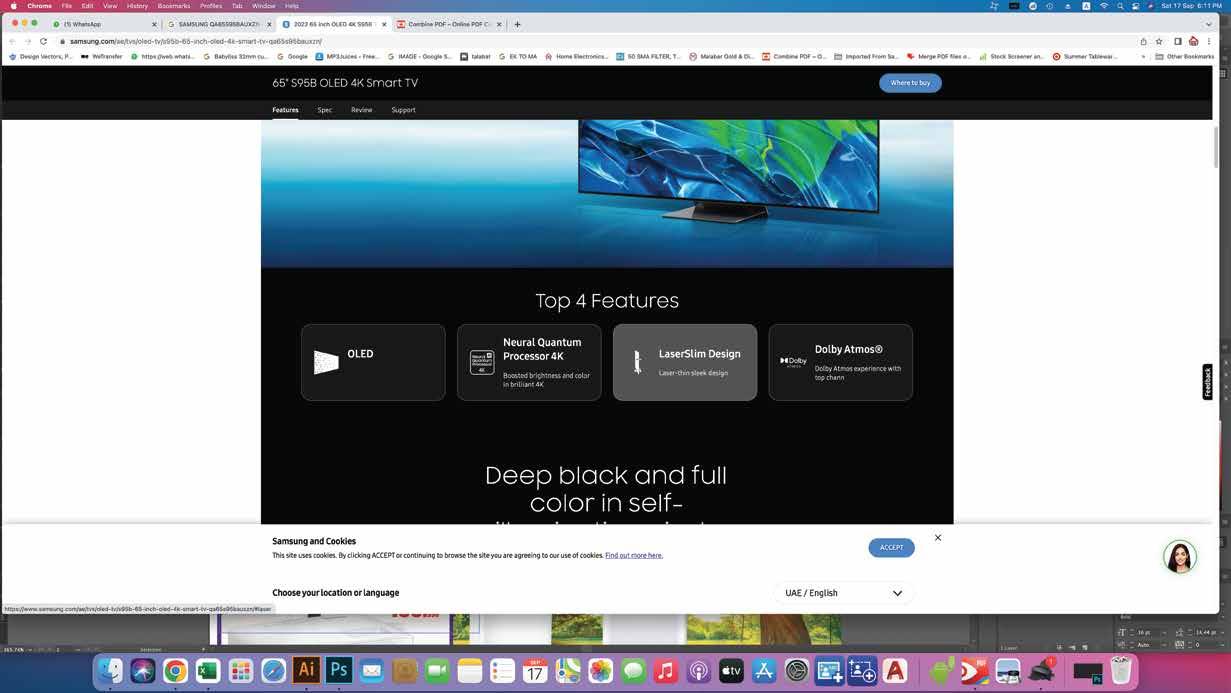Launch Siri from the Dock
Screen dimensions: 1231x693
143,671
